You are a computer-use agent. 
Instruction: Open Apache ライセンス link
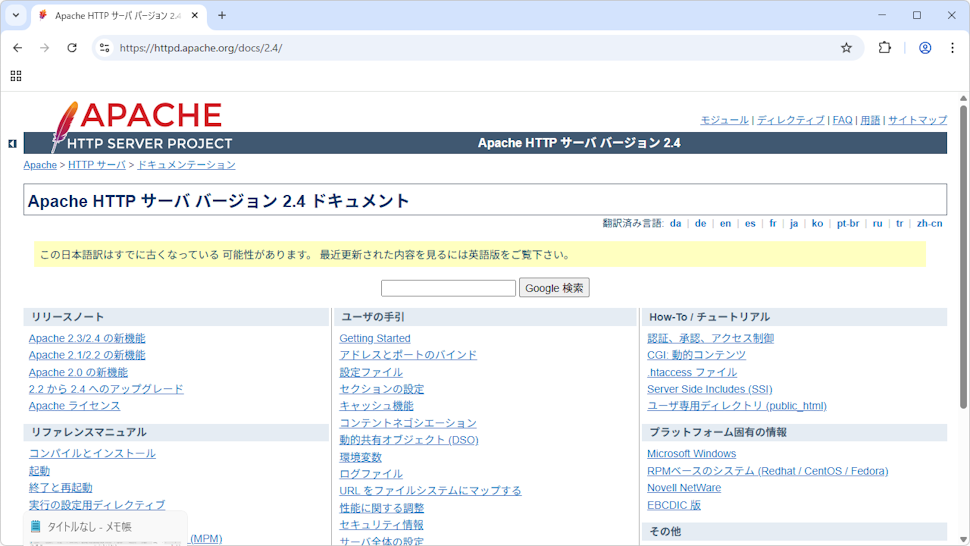click(x=74, y=406)
